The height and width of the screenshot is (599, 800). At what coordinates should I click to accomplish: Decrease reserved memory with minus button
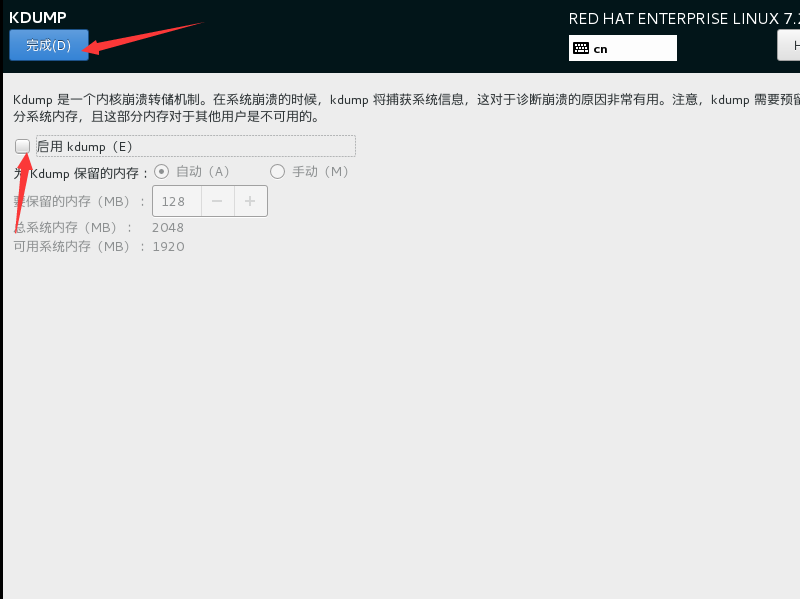point(218,201)
